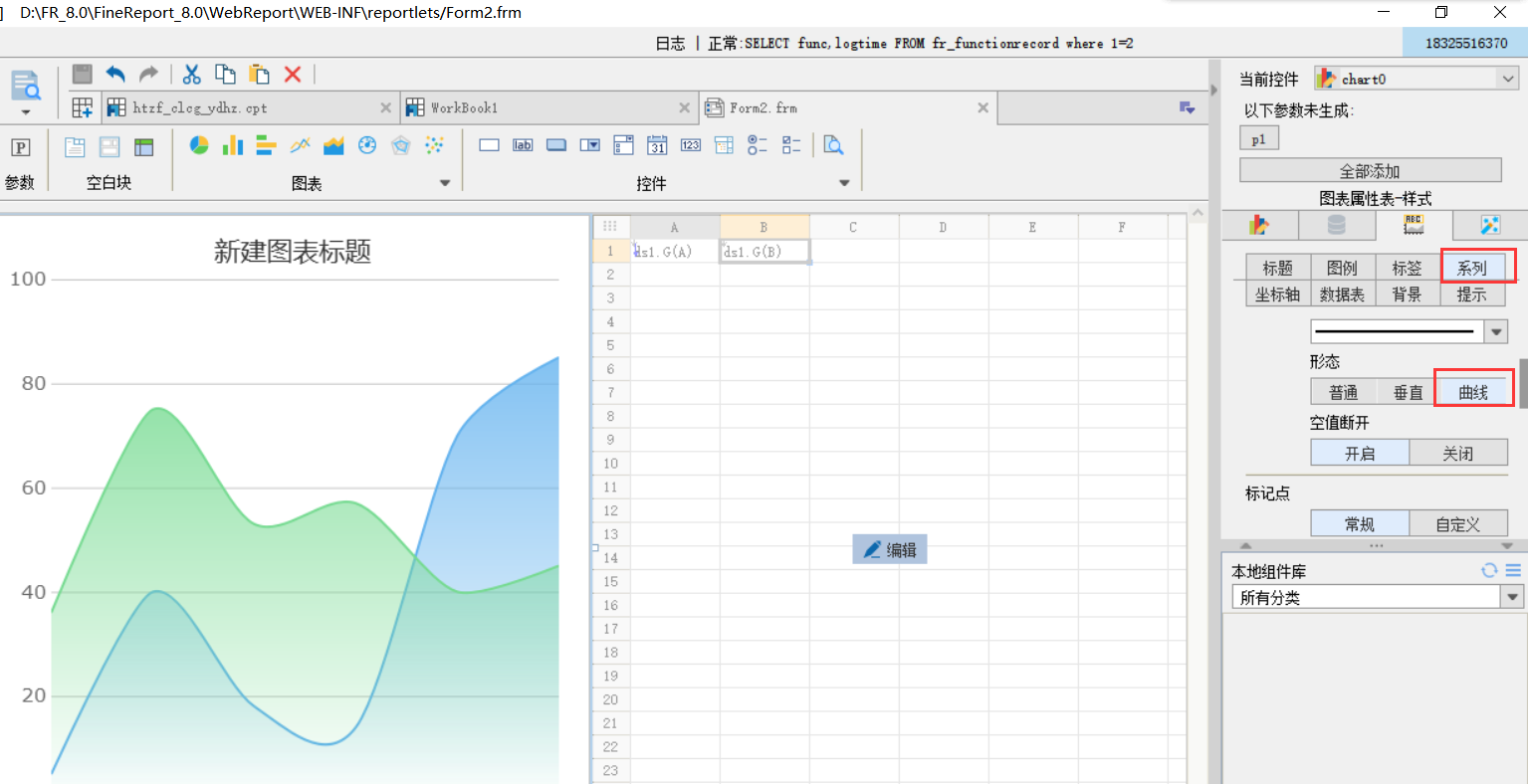
Task: Click the p1 parameter button
Action: 1259,138
